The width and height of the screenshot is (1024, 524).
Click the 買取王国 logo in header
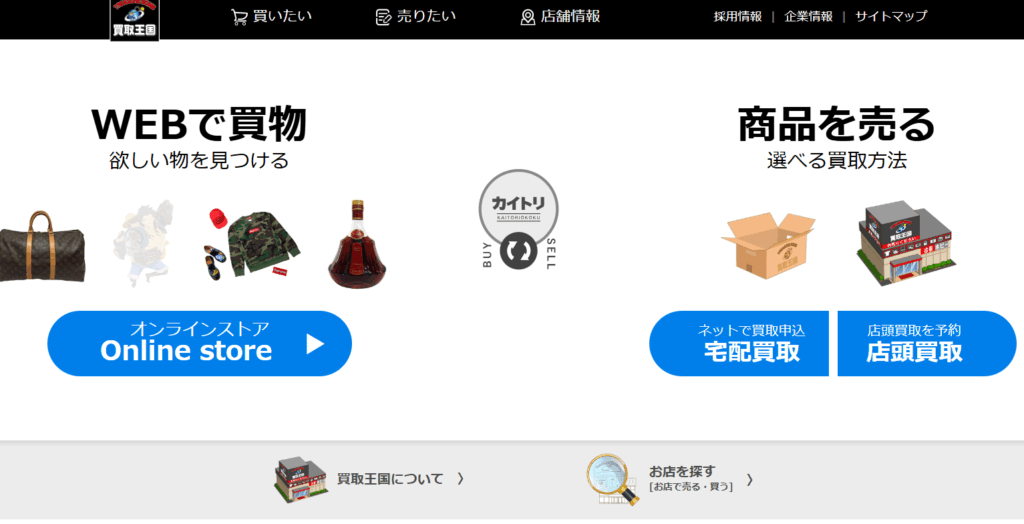[135, 20]
